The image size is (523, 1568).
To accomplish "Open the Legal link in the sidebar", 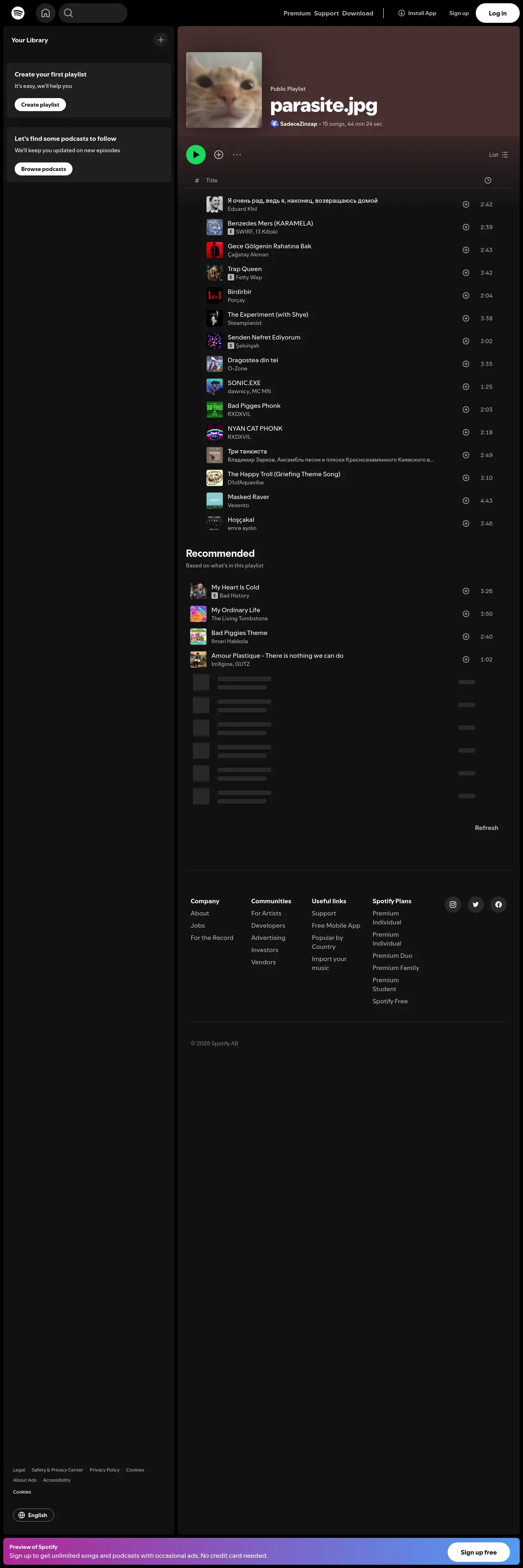I will coord(19,1470).
